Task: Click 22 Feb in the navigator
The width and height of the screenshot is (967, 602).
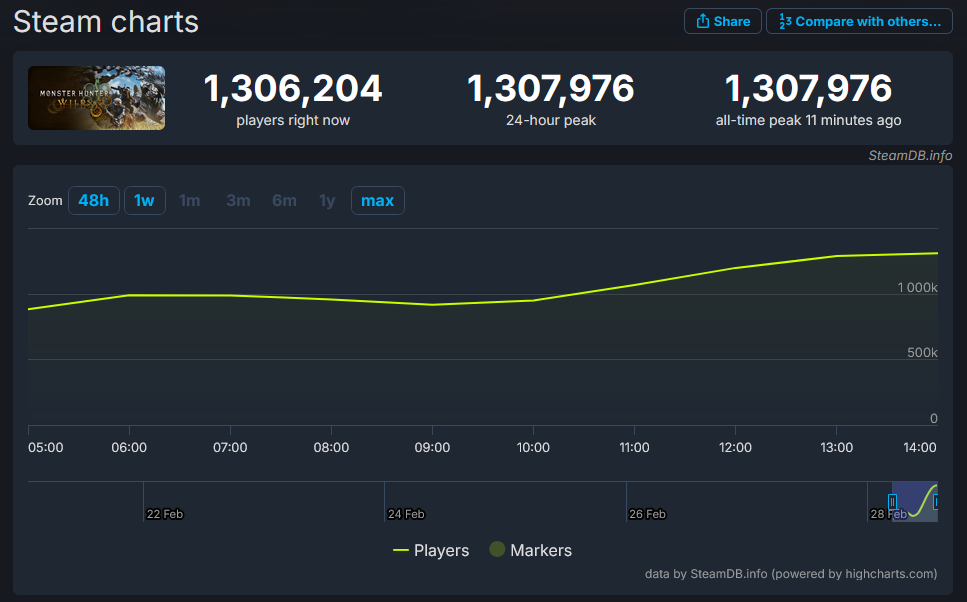Action: tap(165, 514)
